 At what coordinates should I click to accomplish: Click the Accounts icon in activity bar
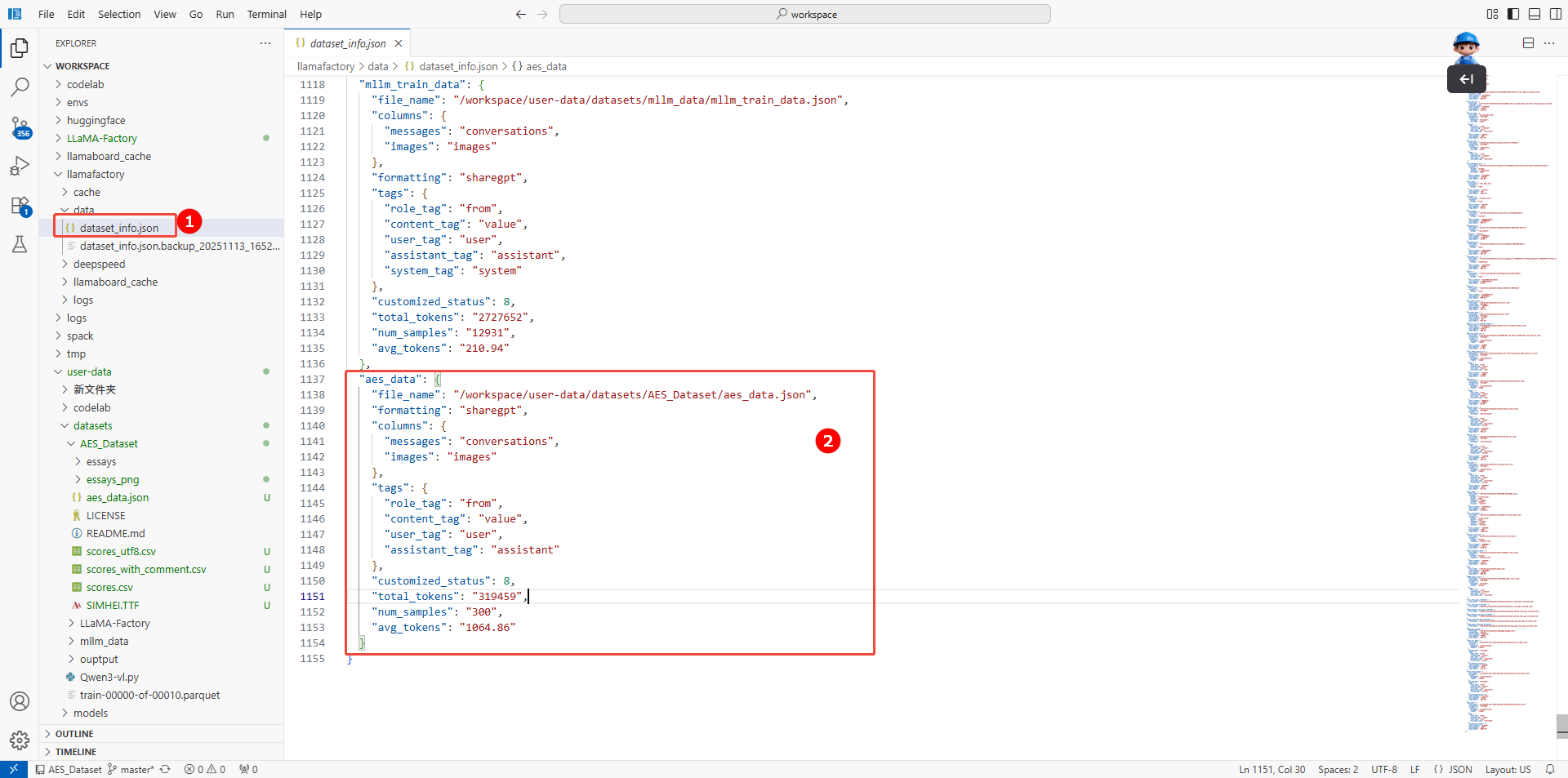[20, 701]
